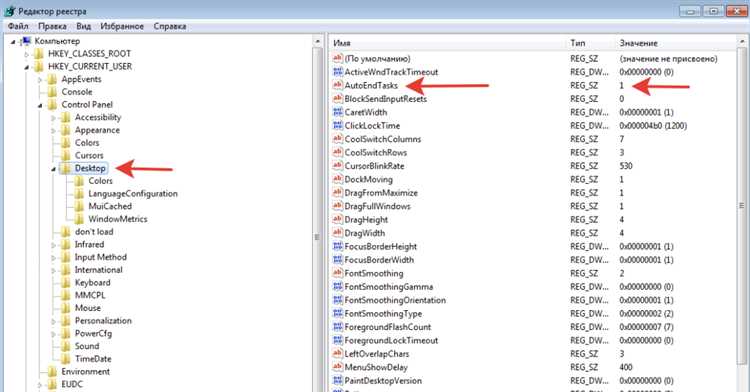Click the HKEY_CURRENT_USER folder icon
The height and width of the screenshot is (392, 750).
coord(39,66)
